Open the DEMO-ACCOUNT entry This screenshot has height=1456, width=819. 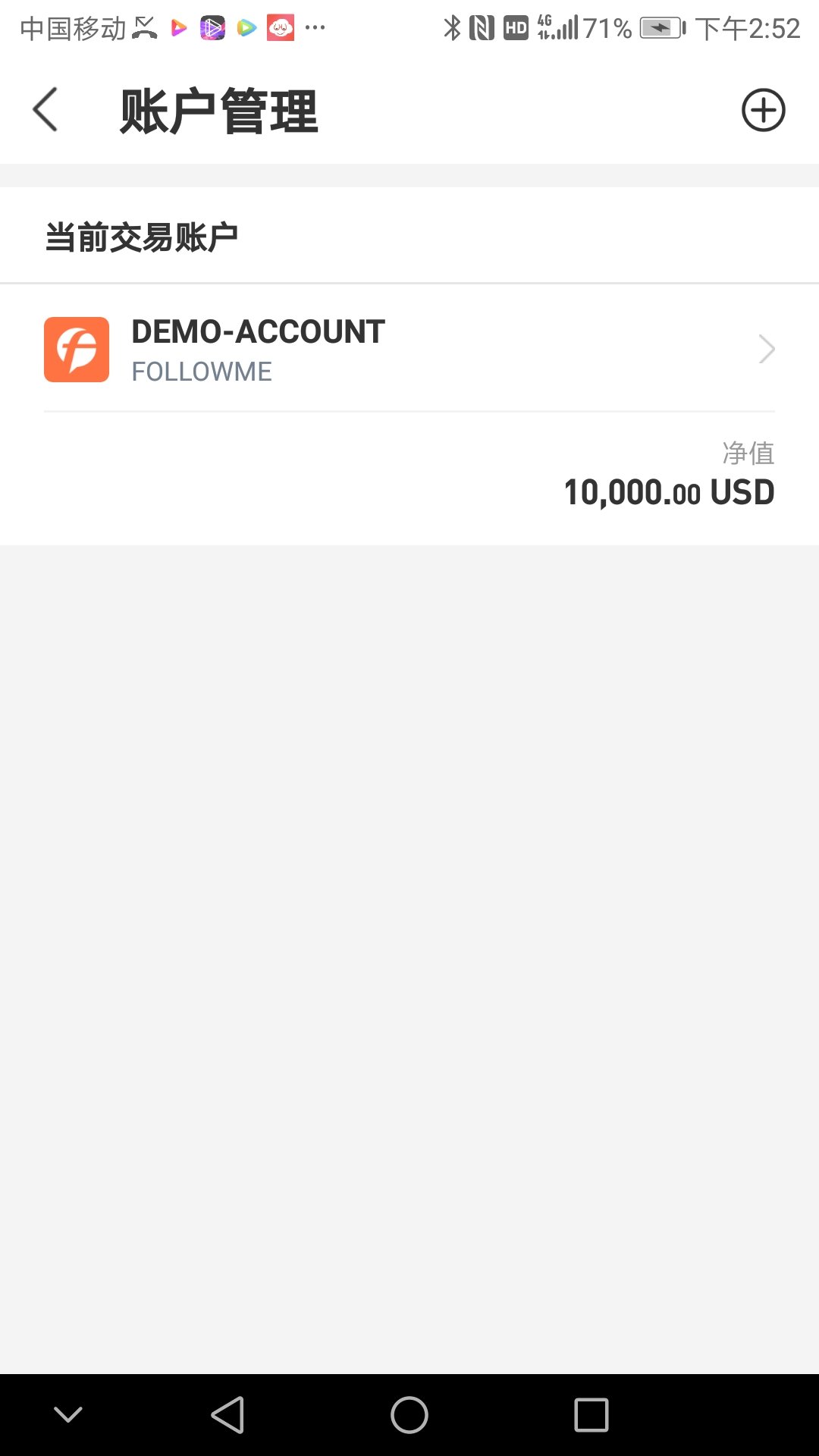409,350
